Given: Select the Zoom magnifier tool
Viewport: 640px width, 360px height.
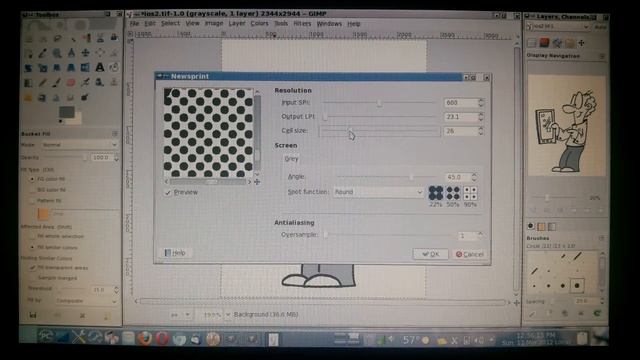Looking at the screenshot, I should tap(57, 53).
